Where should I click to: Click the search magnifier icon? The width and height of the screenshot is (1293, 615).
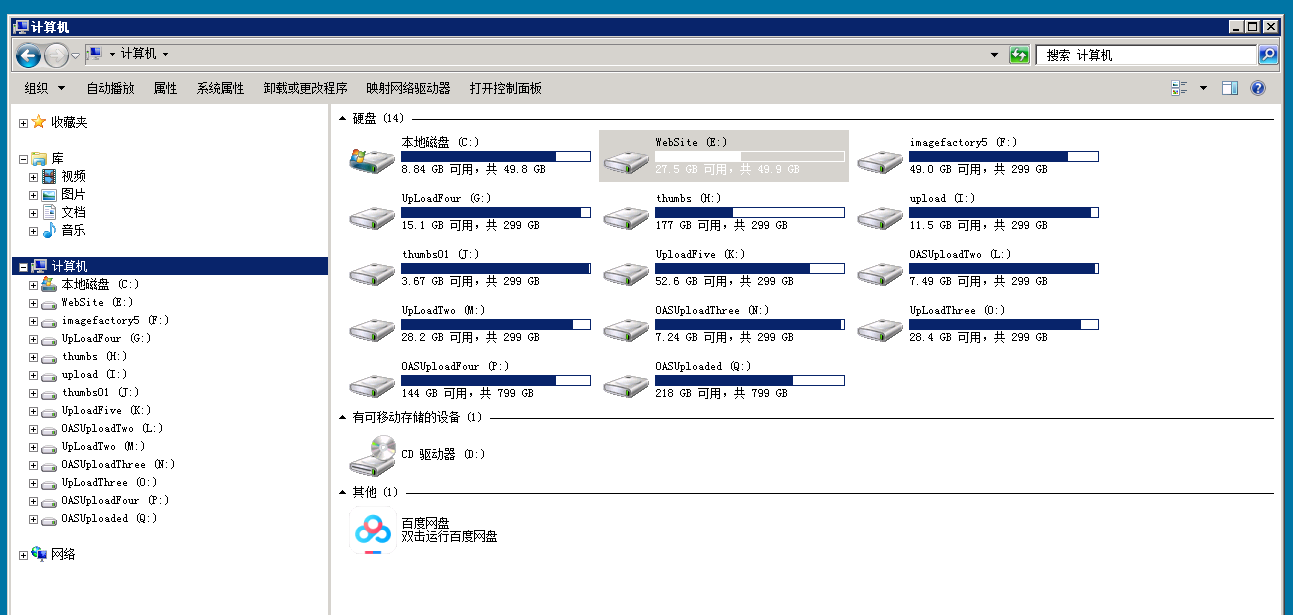click(x=1268, y=55)
